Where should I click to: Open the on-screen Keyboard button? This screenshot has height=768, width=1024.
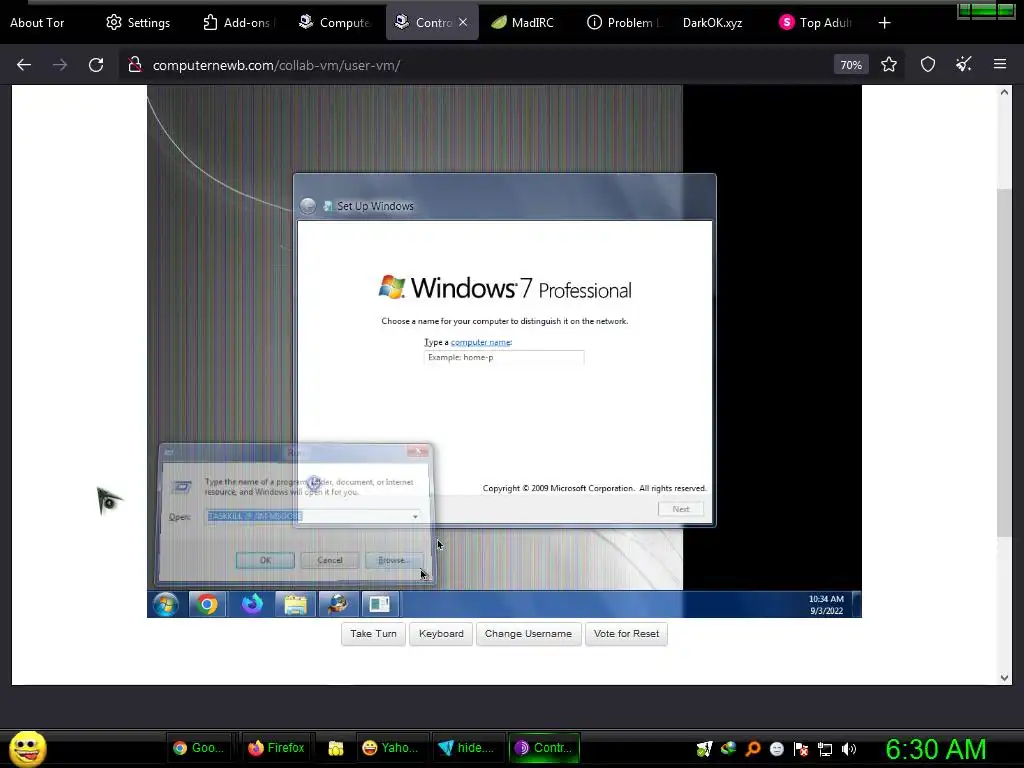click(x=441, y=633)
